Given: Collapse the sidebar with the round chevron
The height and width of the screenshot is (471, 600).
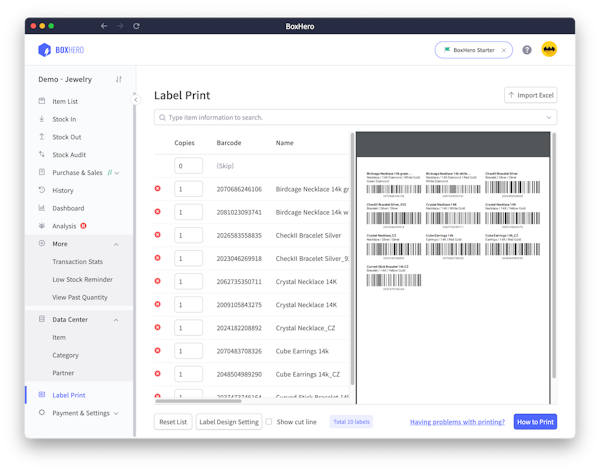Looking at the screenshot, I should (135, 100).
